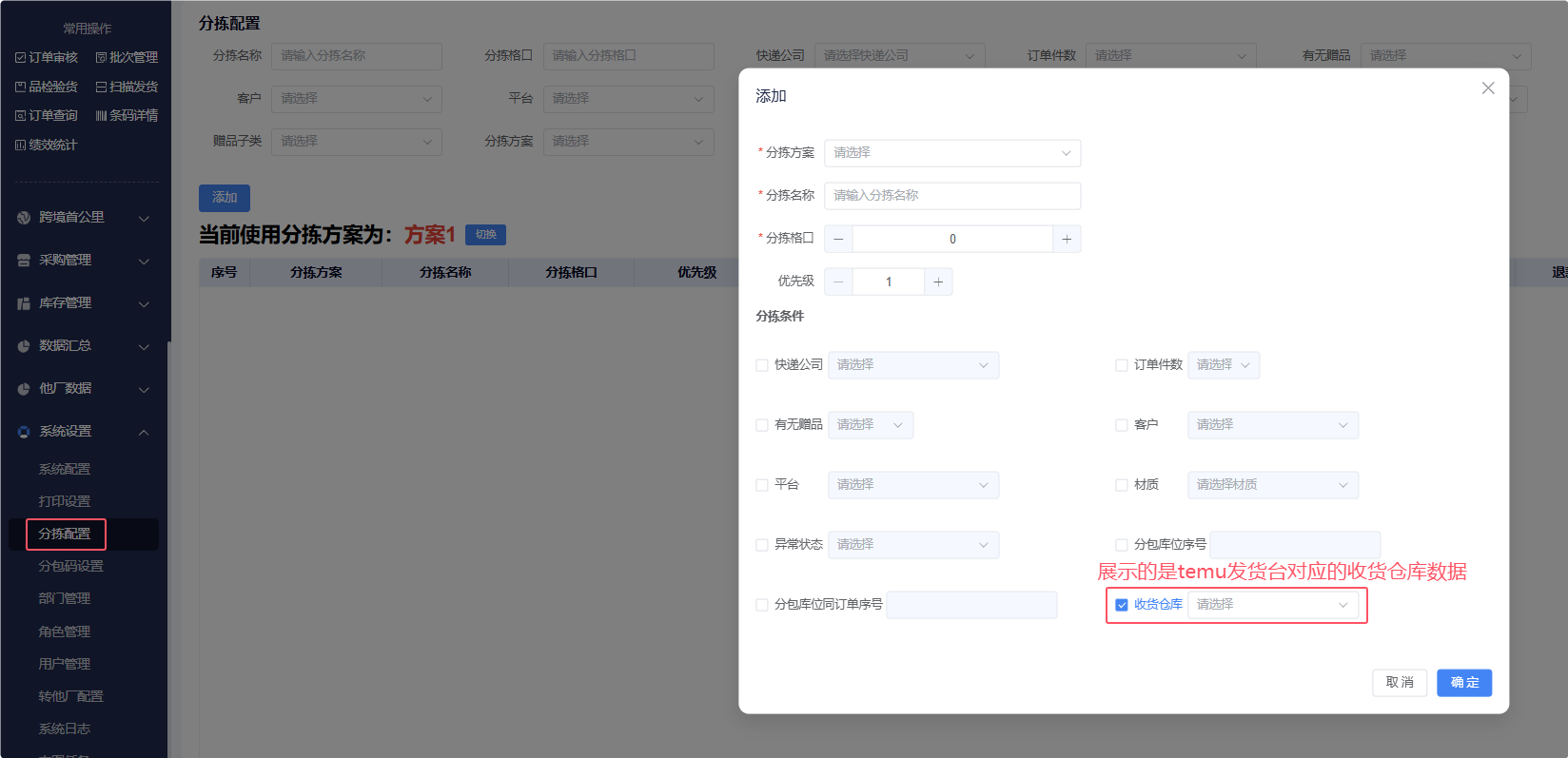Open the 请选择材质 dropdown
This screenshot has height=758, width=1568.
1273,485
